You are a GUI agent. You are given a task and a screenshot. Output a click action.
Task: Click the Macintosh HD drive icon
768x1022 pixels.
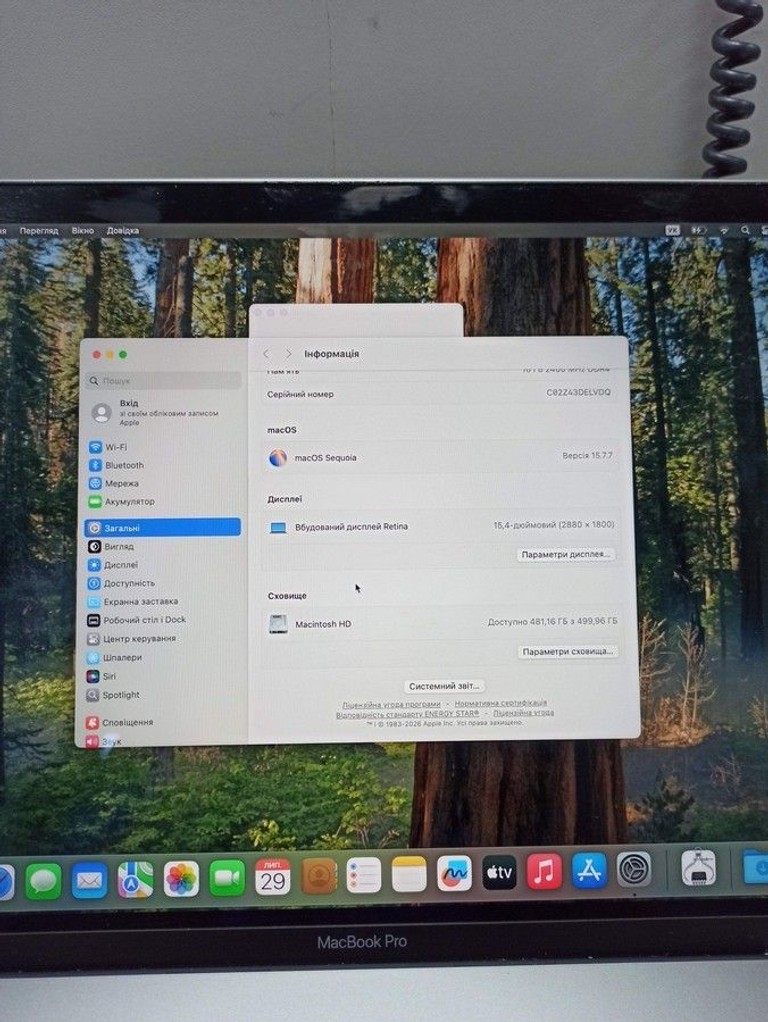tap(278, 624)
